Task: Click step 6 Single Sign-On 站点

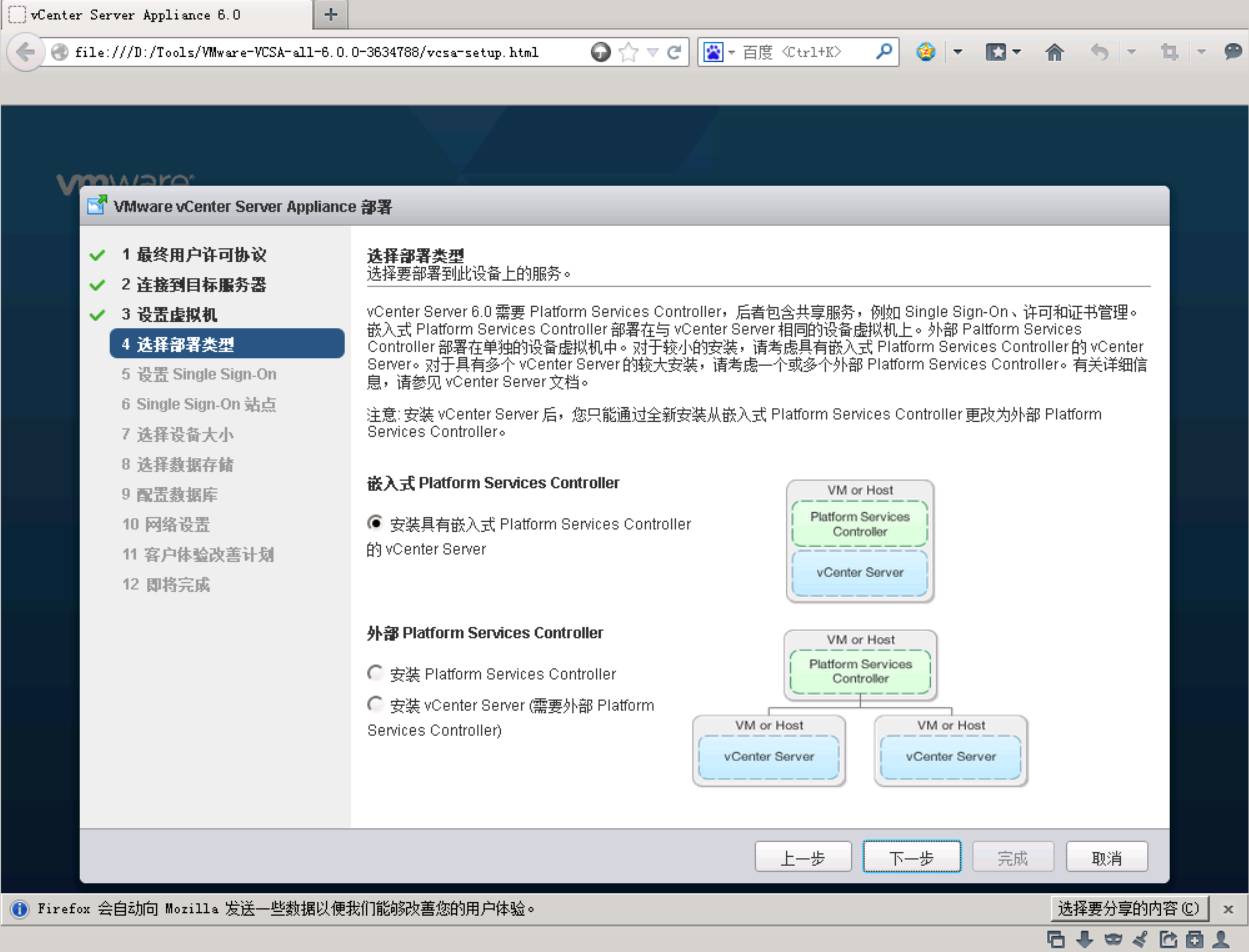Action: [x=199, y=404]
